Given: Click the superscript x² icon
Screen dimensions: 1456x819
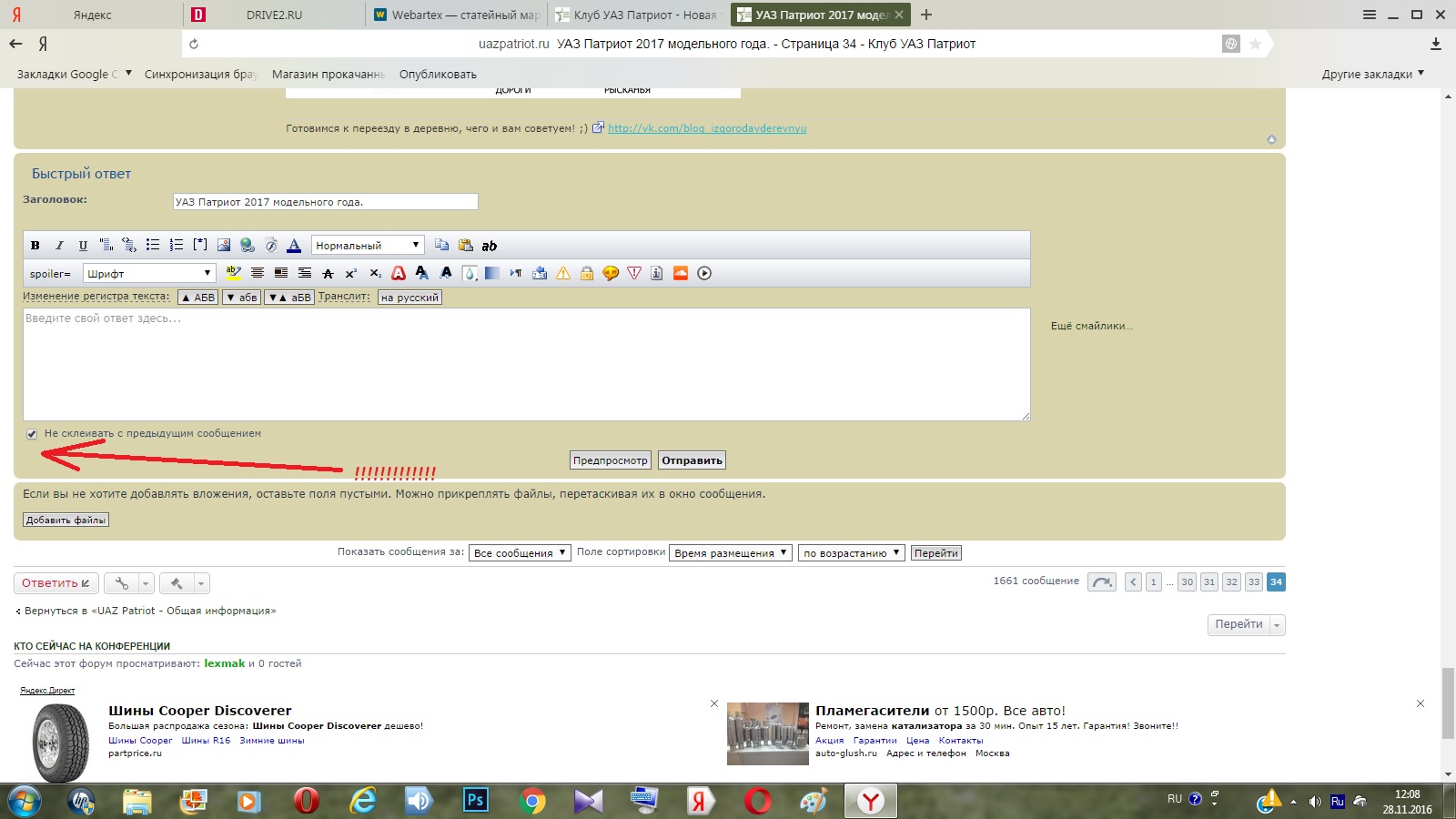Looking at the screenshot, I should [x=351, y=273].
